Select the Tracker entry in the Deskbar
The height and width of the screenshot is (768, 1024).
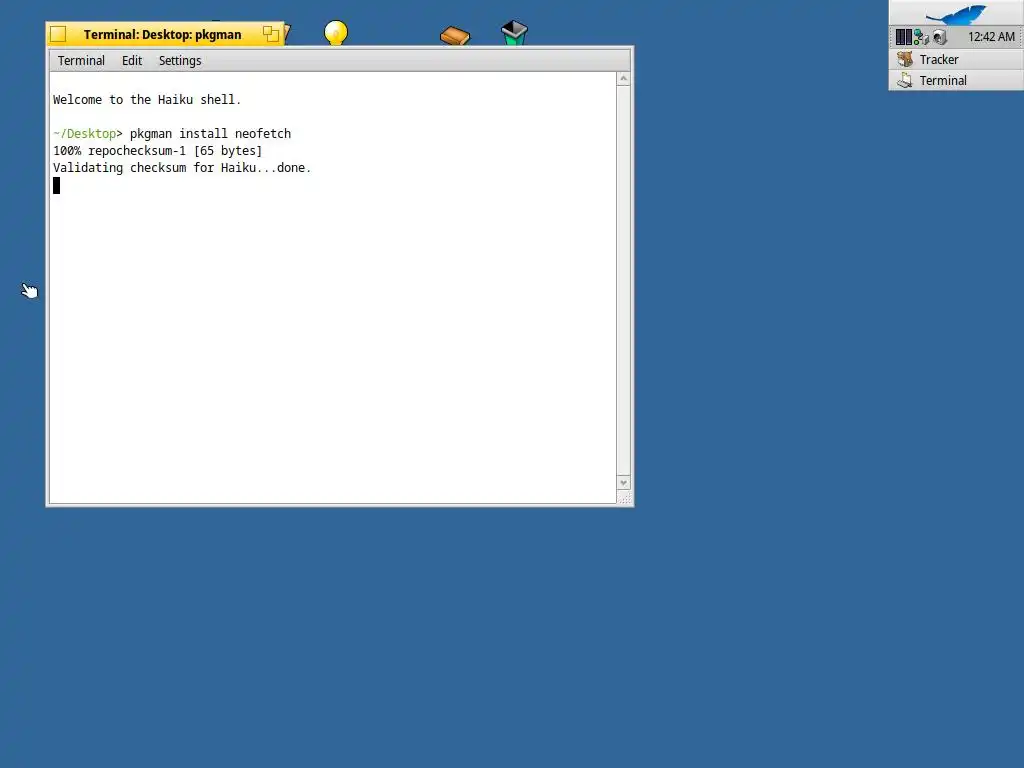(x=956, y=59)
